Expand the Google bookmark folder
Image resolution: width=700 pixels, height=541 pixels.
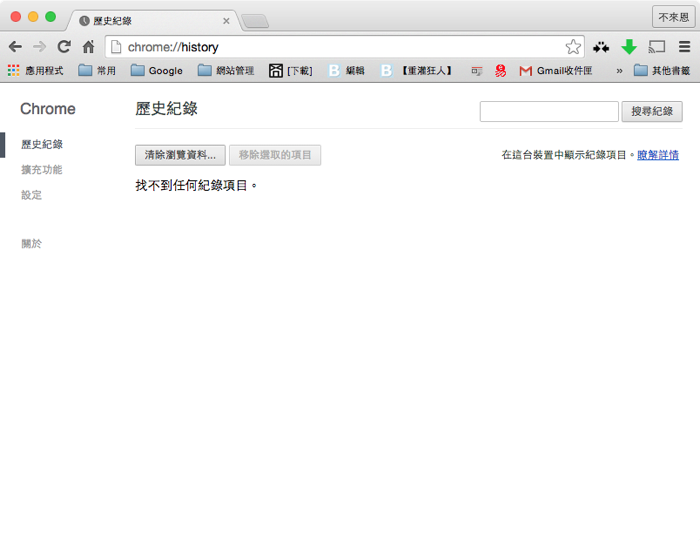tap(157, 71)
